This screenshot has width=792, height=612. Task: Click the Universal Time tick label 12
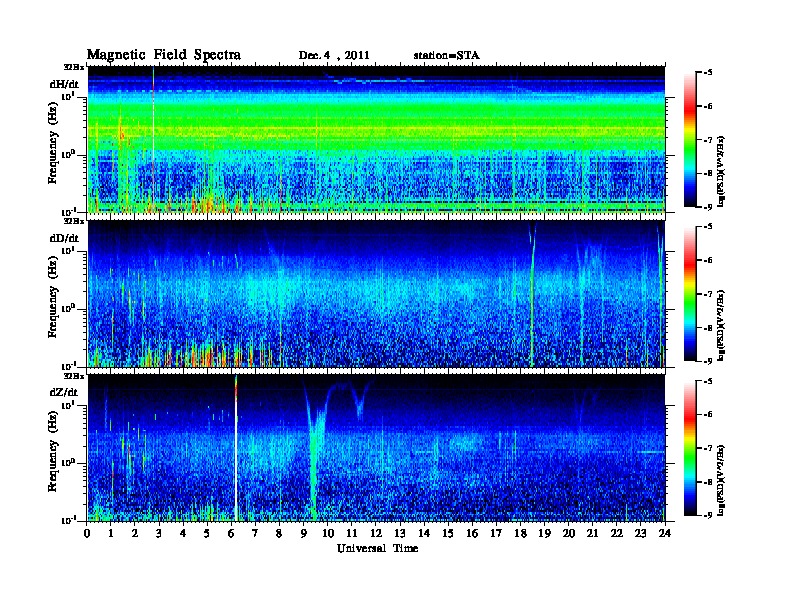point(376,533)
